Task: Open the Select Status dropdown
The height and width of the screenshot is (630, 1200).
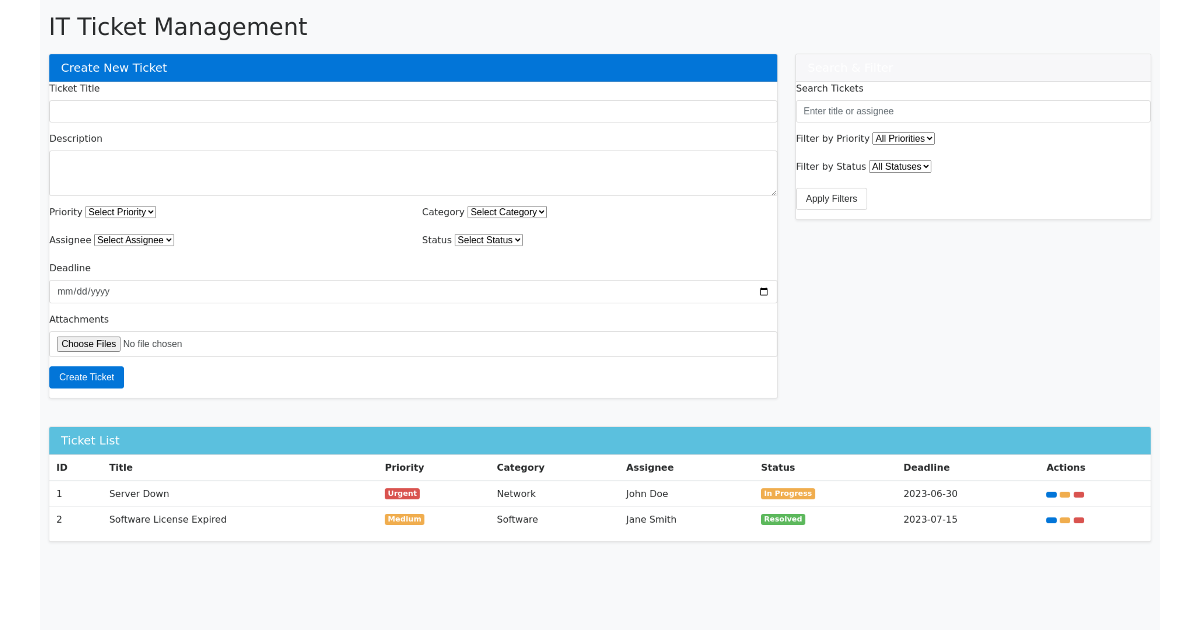Action: [x=488, y=239]
